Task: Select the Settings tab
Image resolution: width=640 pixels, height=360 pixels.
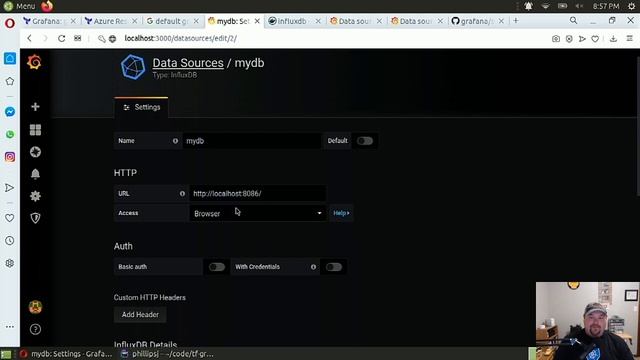Action: 141,107
